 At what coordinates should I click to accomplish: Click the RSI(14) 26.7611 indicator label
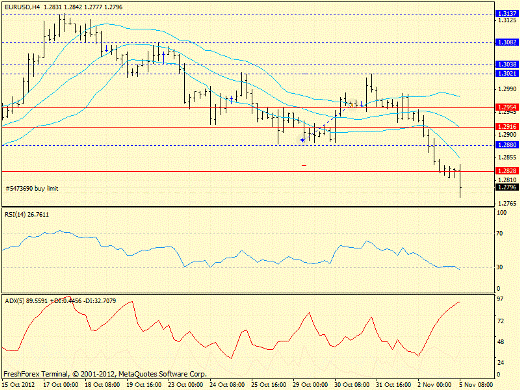point(27,215)
